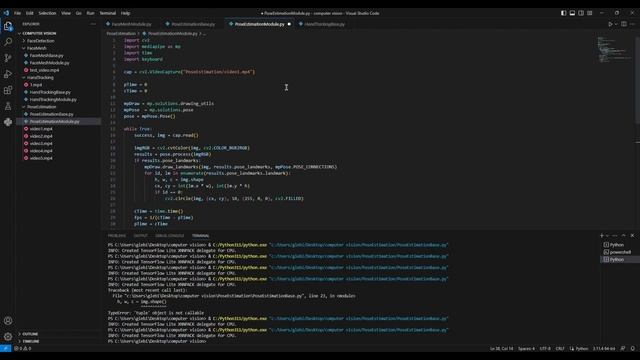
Task: Switch to the DEBUG CONSOLE panel tab
Action: (169, 236)
